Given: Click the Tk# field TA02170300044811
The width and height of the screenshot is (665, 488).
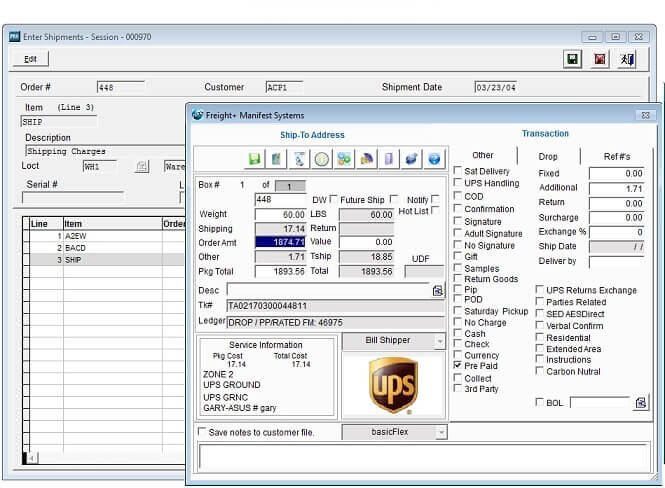Looking at the screenshot, I should click(335, 306).
